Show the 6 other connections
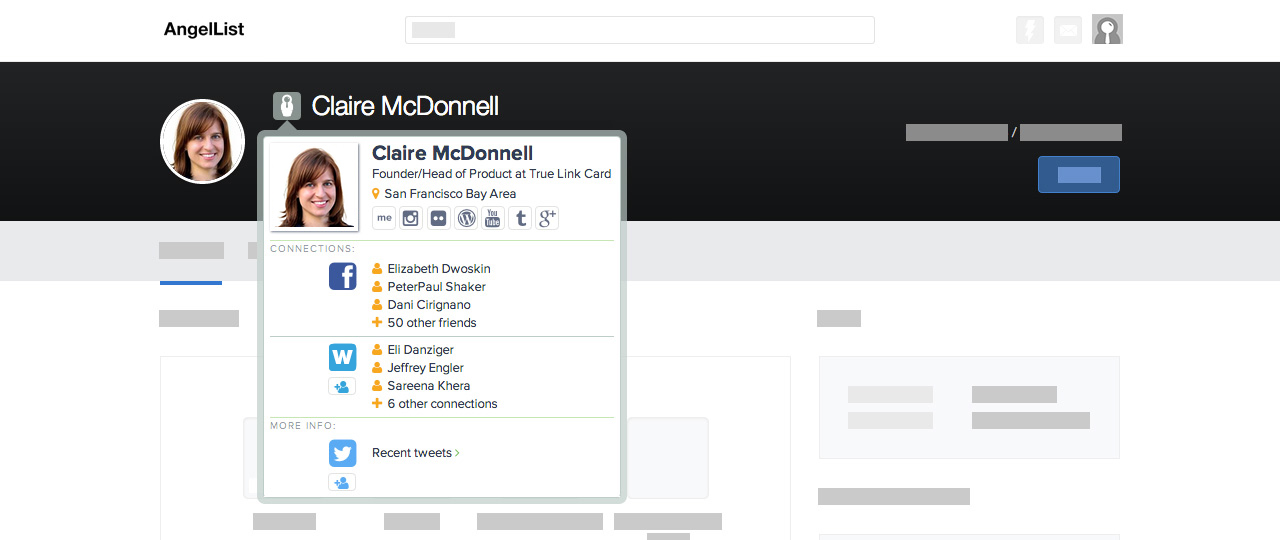Viewport: 1280px width, 540px height. pos(441,404)
